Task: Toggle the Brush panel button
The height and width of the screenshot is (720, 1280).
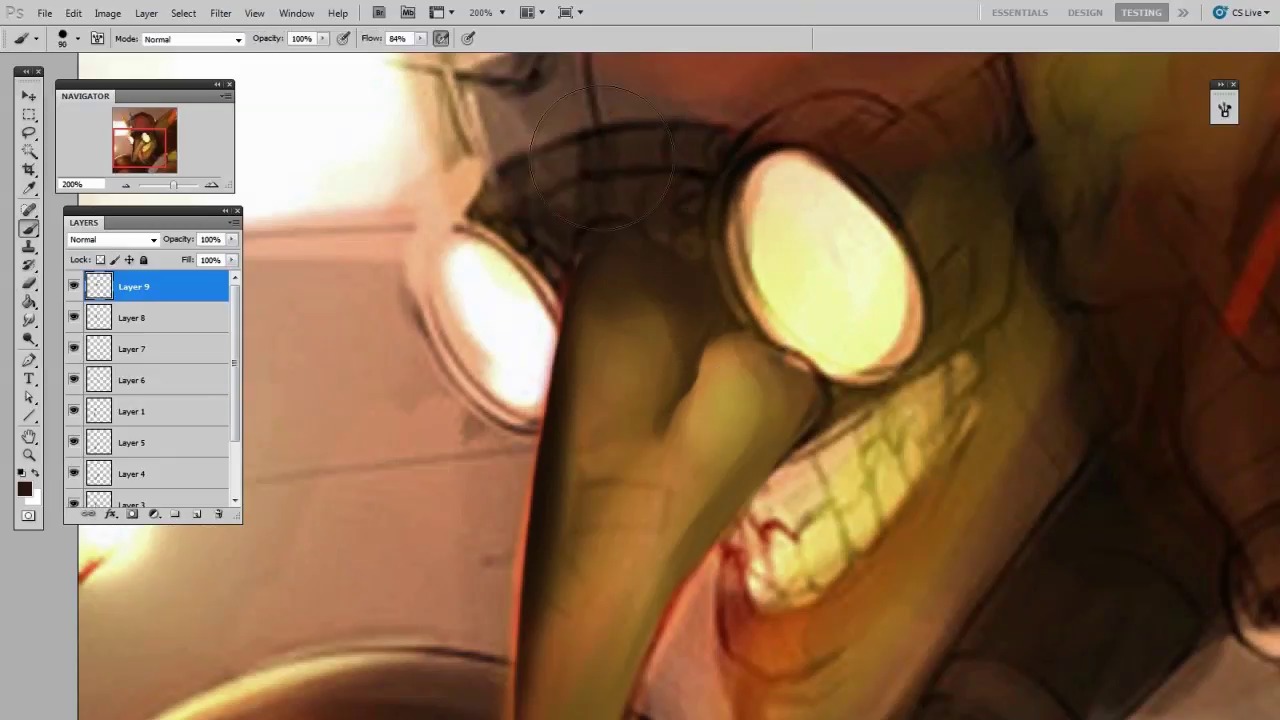Action: pyautogui.click(x=97, y=39)
